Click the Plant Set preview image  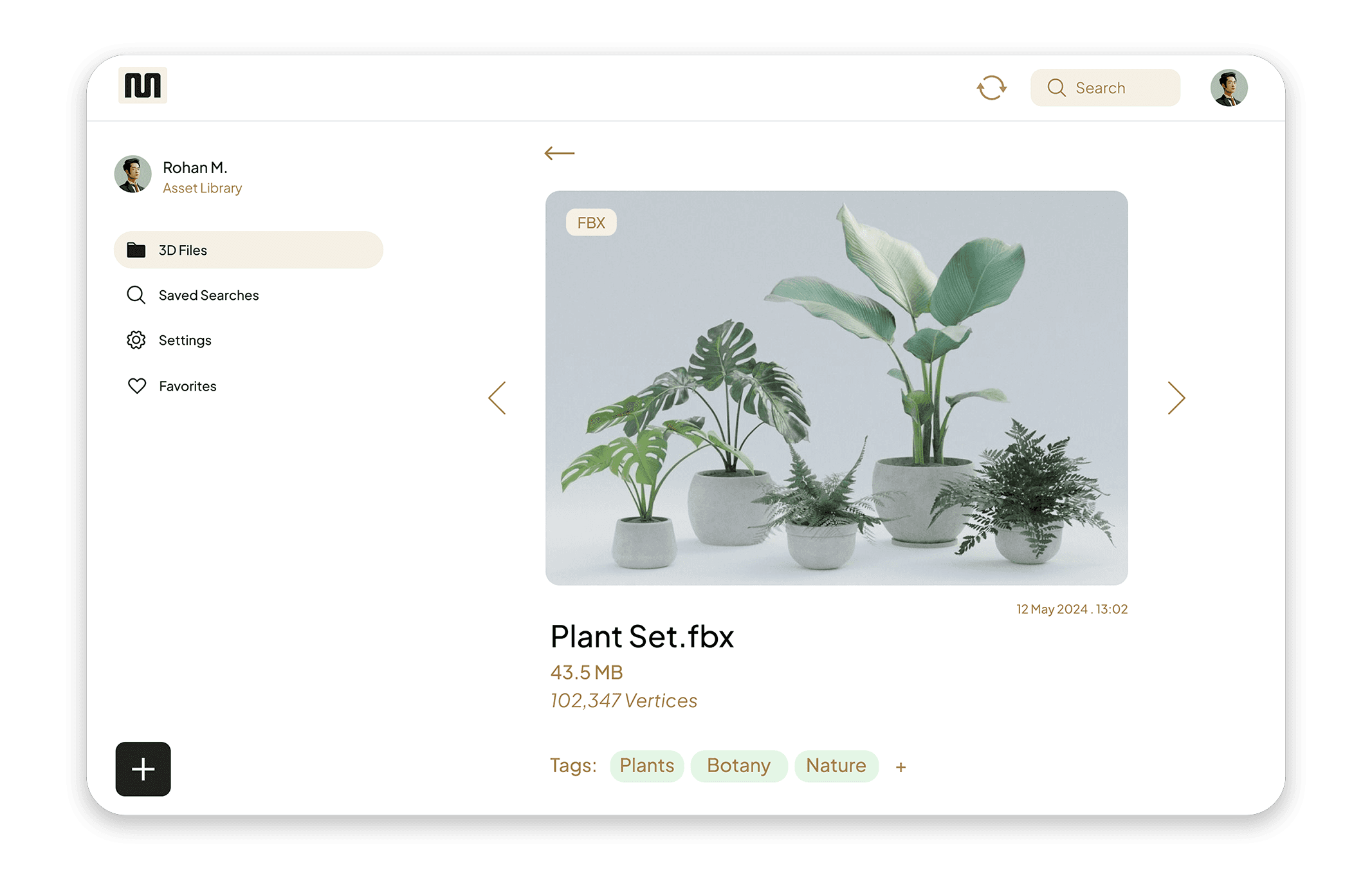pos(836,387)
